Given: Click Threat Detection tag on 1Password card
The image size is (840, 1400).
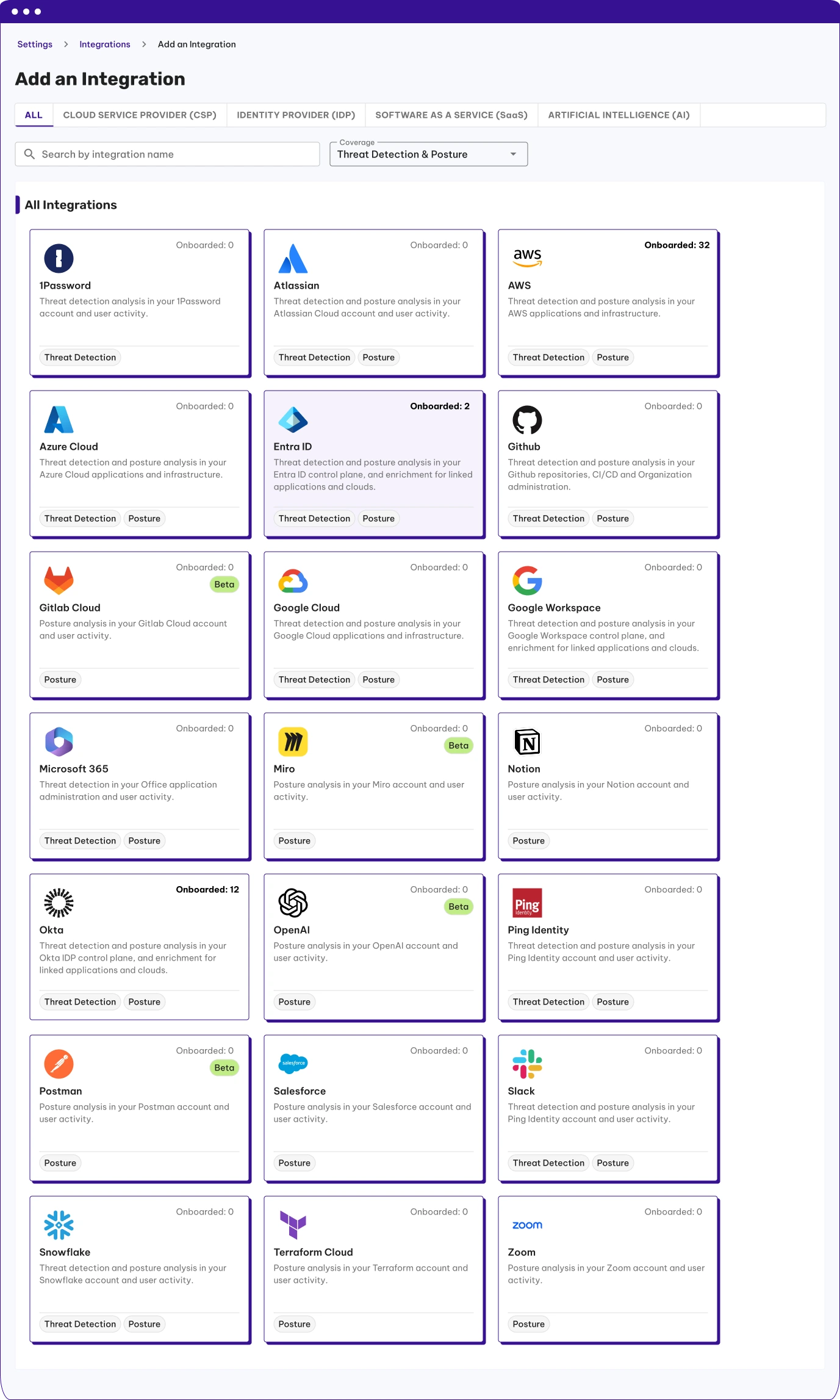Looking at the screenshot, I should [80, 357].
